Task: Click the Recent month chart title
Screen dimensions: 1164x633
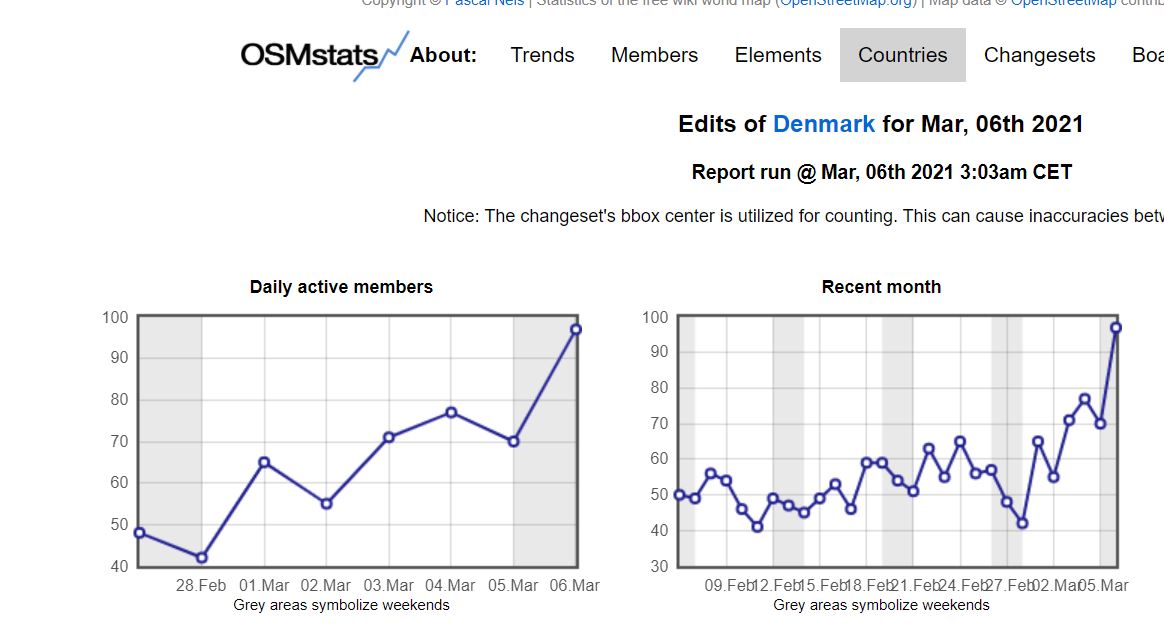Action: pyautogui.click(x=881, y=287)
